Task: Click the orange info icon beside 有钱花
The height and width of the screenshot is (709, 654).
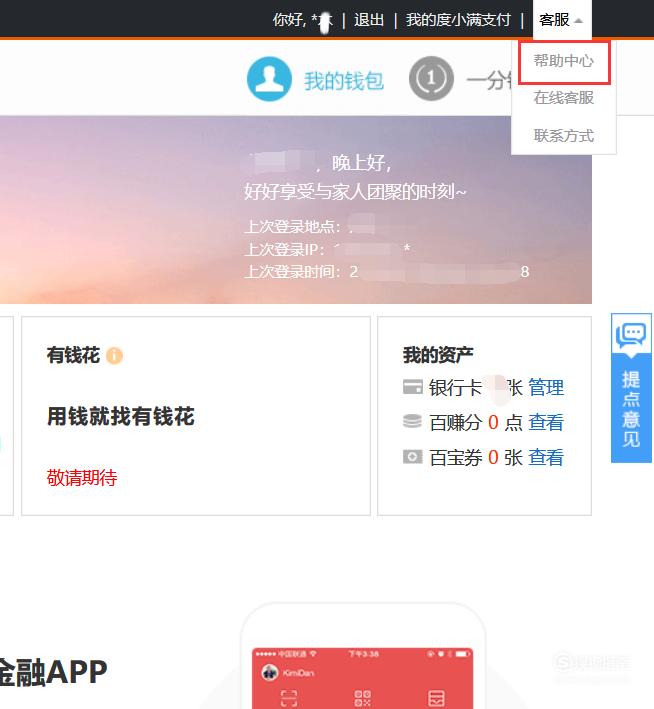Action: click(114, 355)
